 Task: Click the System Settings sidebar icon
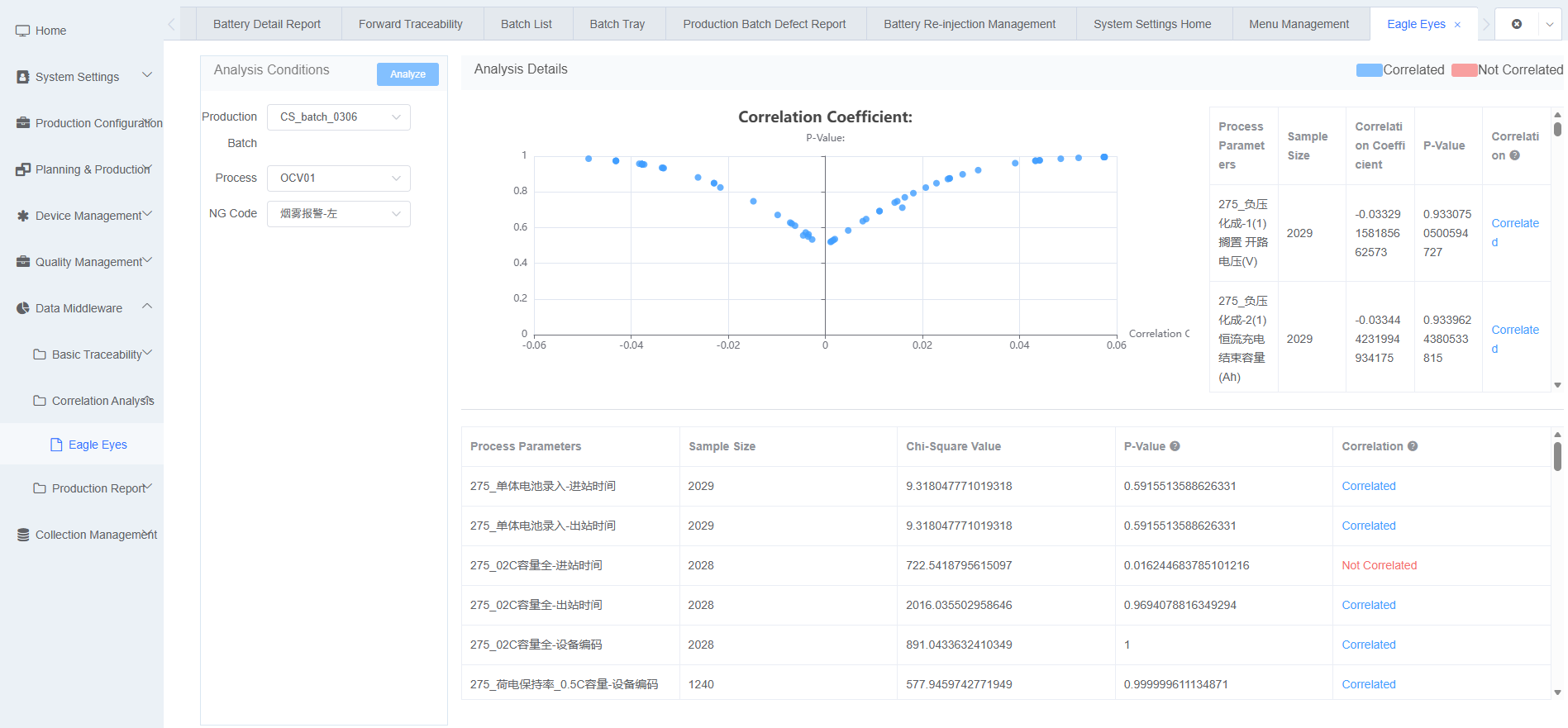[x=23, y=77]
